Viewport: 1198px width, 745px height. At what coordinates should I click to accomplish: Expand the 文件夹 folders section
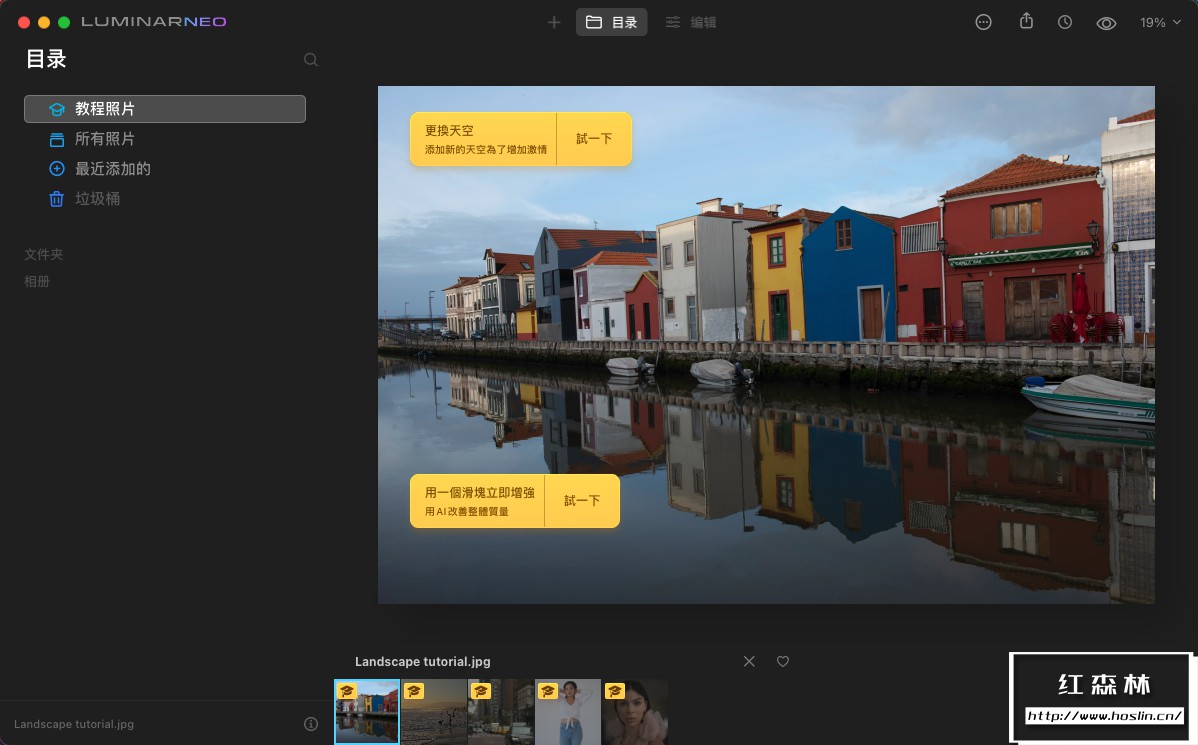coord(43,254)
